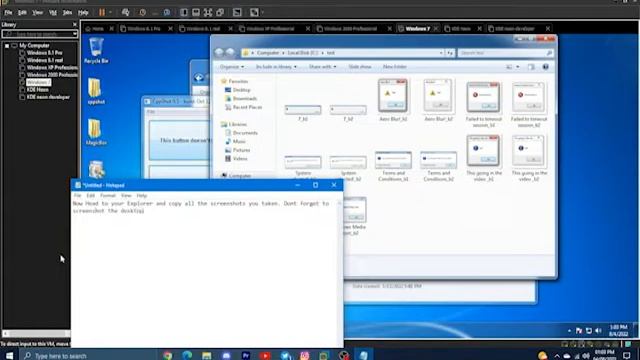640x360 pixels.
Task: Select Windows 8.1 Pro in library
Action: pyautogui.click(x=44, y=53)
